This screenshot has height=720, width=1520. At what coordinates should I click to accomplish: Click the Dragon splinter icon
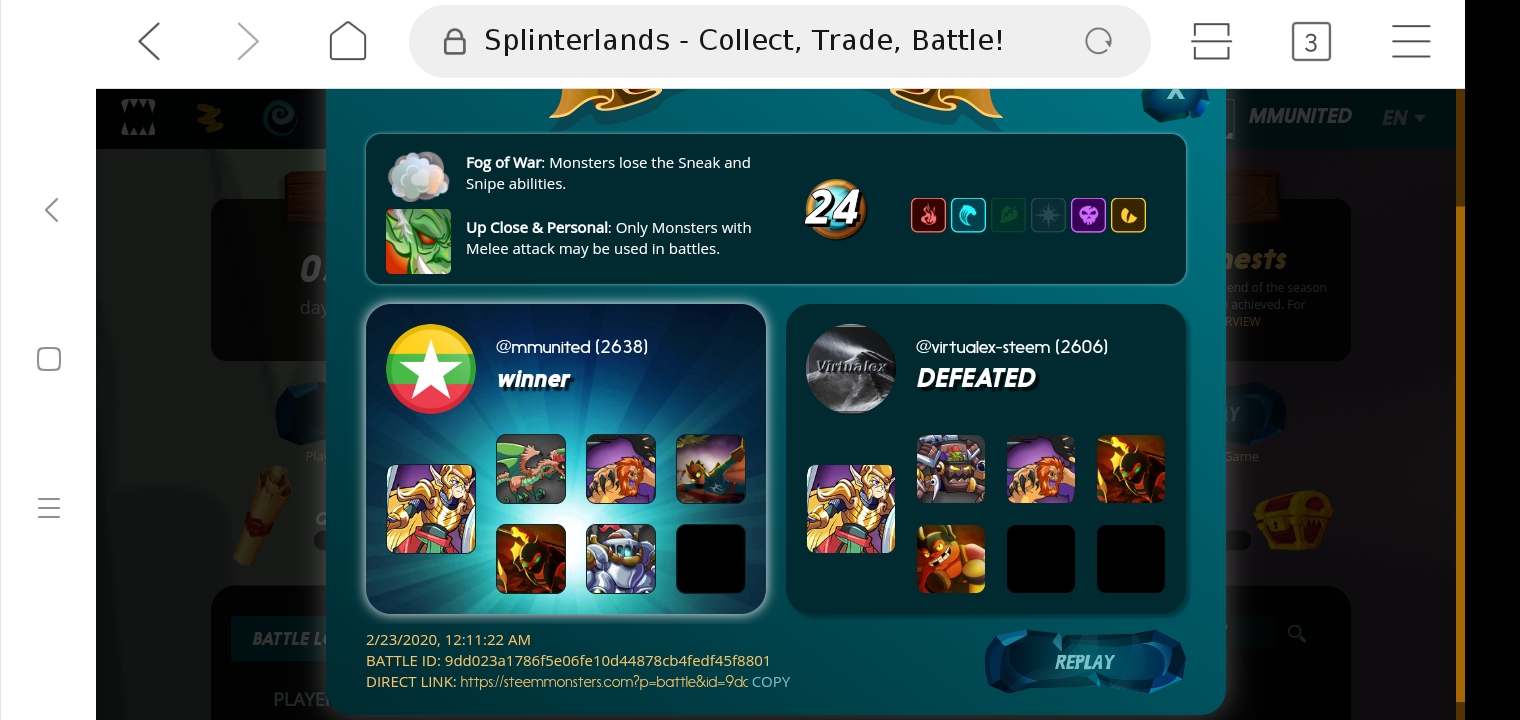pyautogui.click(x=1128, y=215)
